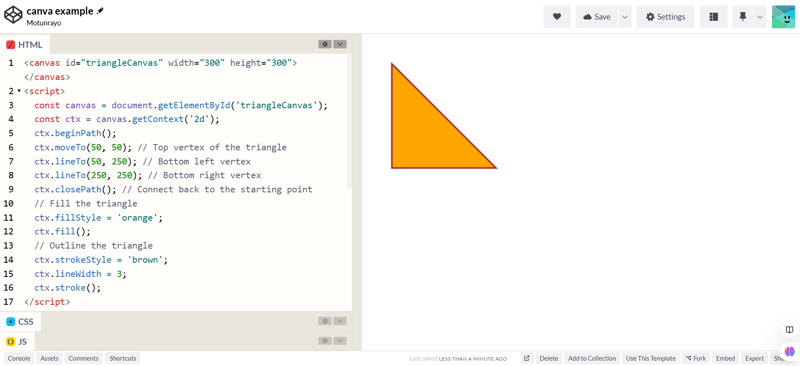Expand JS editor dropdown chevron
The image size is (800, 366).
(x=340, y=340)
